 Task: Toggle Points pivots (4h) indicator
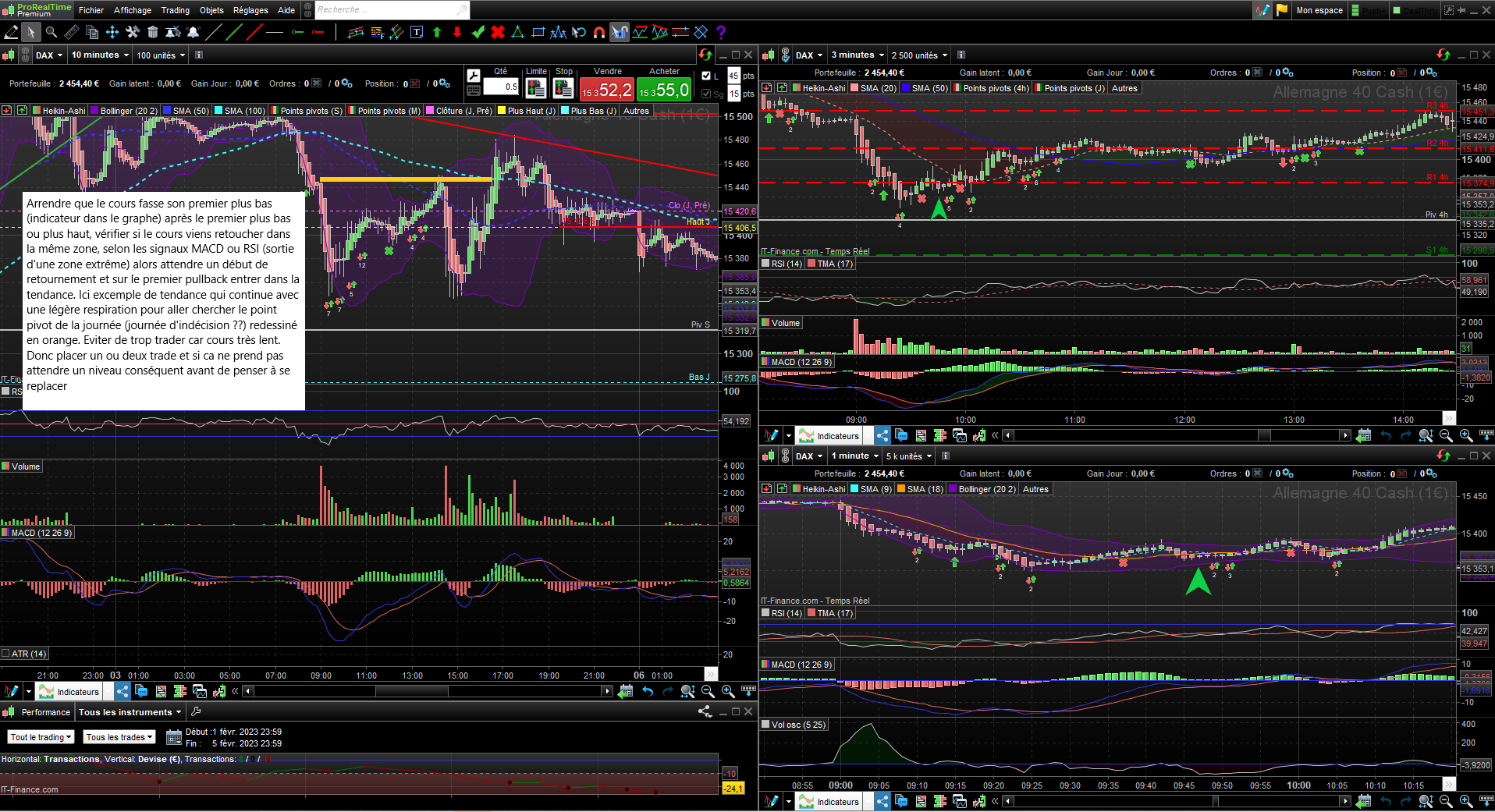tap(990, 88)
